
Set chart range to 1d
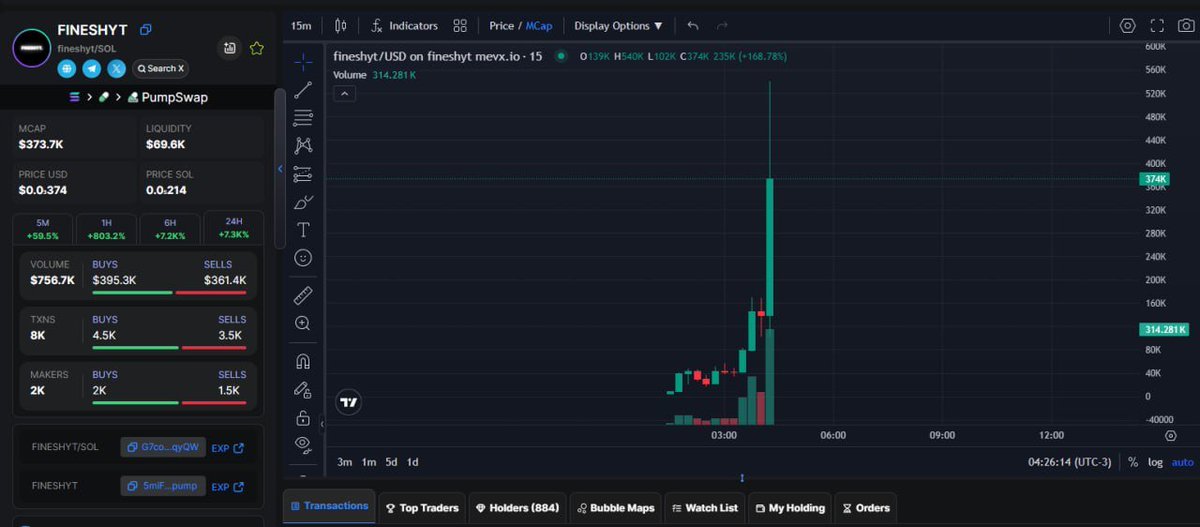pyautogui.click(x=413, y=462)
